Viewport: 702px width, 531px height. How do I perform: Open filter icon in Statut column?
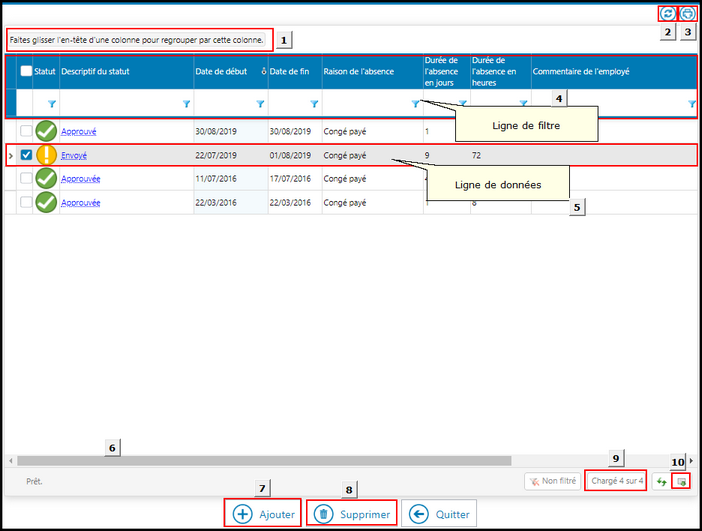pos(52,104)
